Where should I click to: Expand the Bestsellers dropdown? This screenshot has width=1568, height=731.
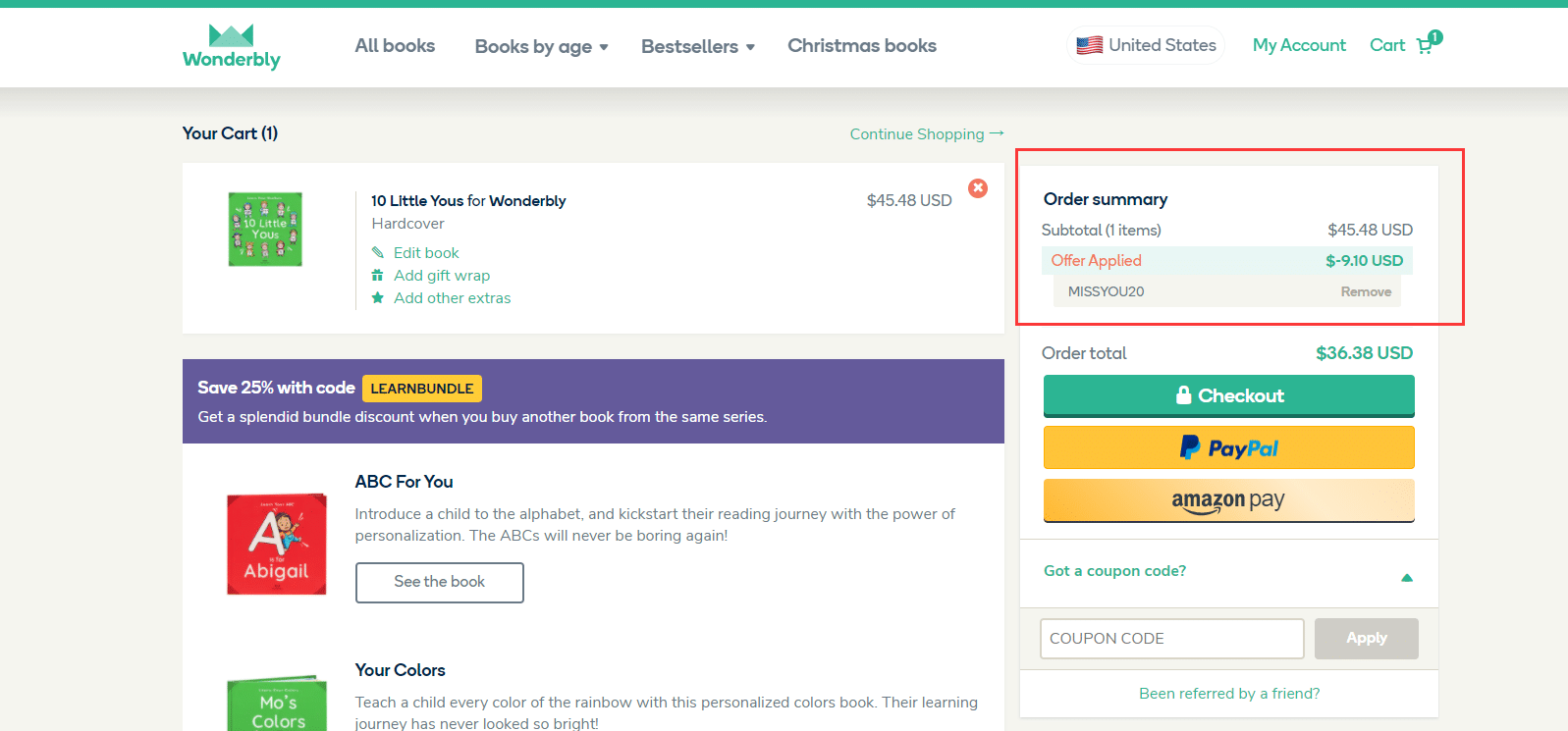[698, 46]
